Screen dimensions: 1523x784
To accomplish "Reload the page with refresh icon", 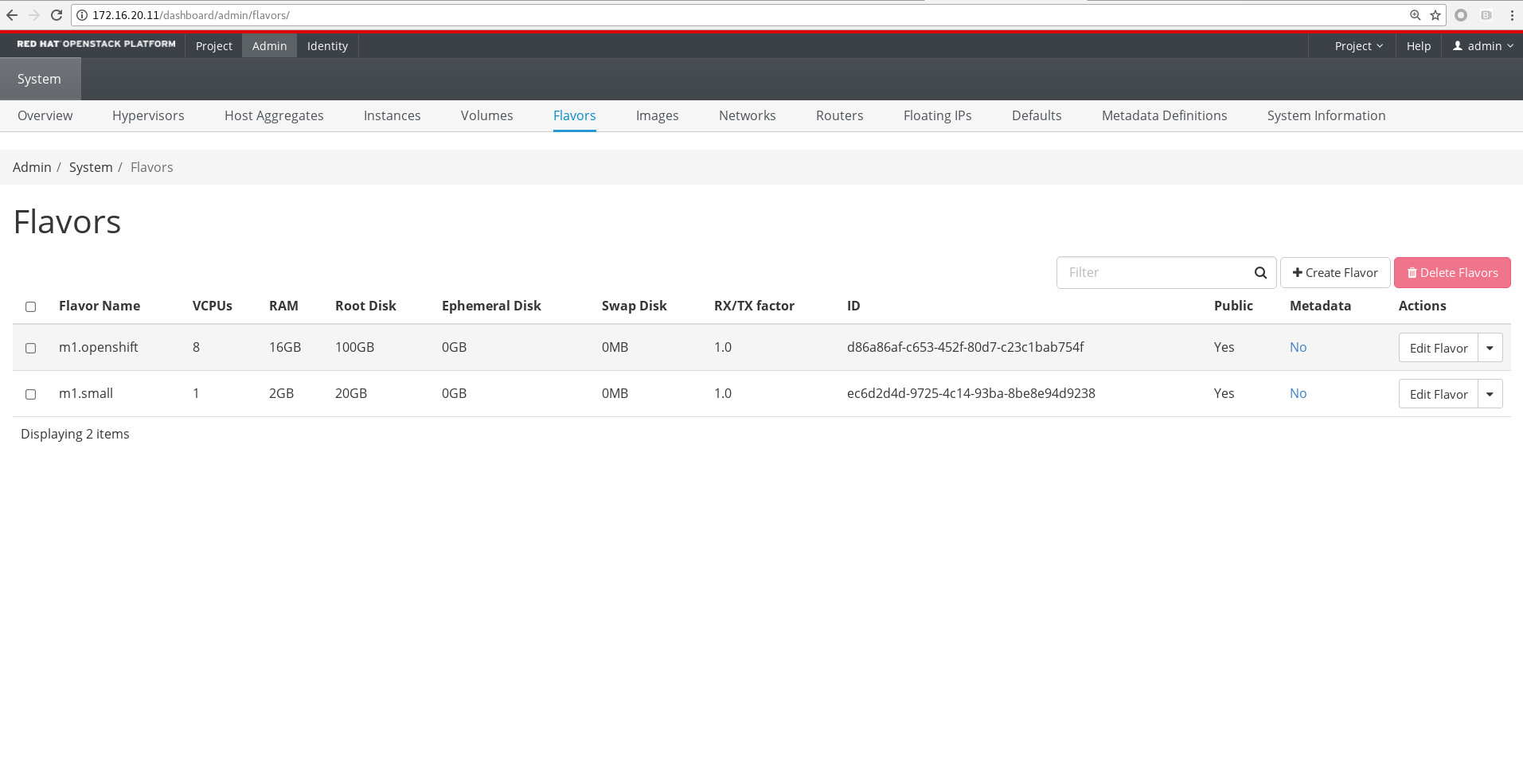I will [x=57, y=15].
